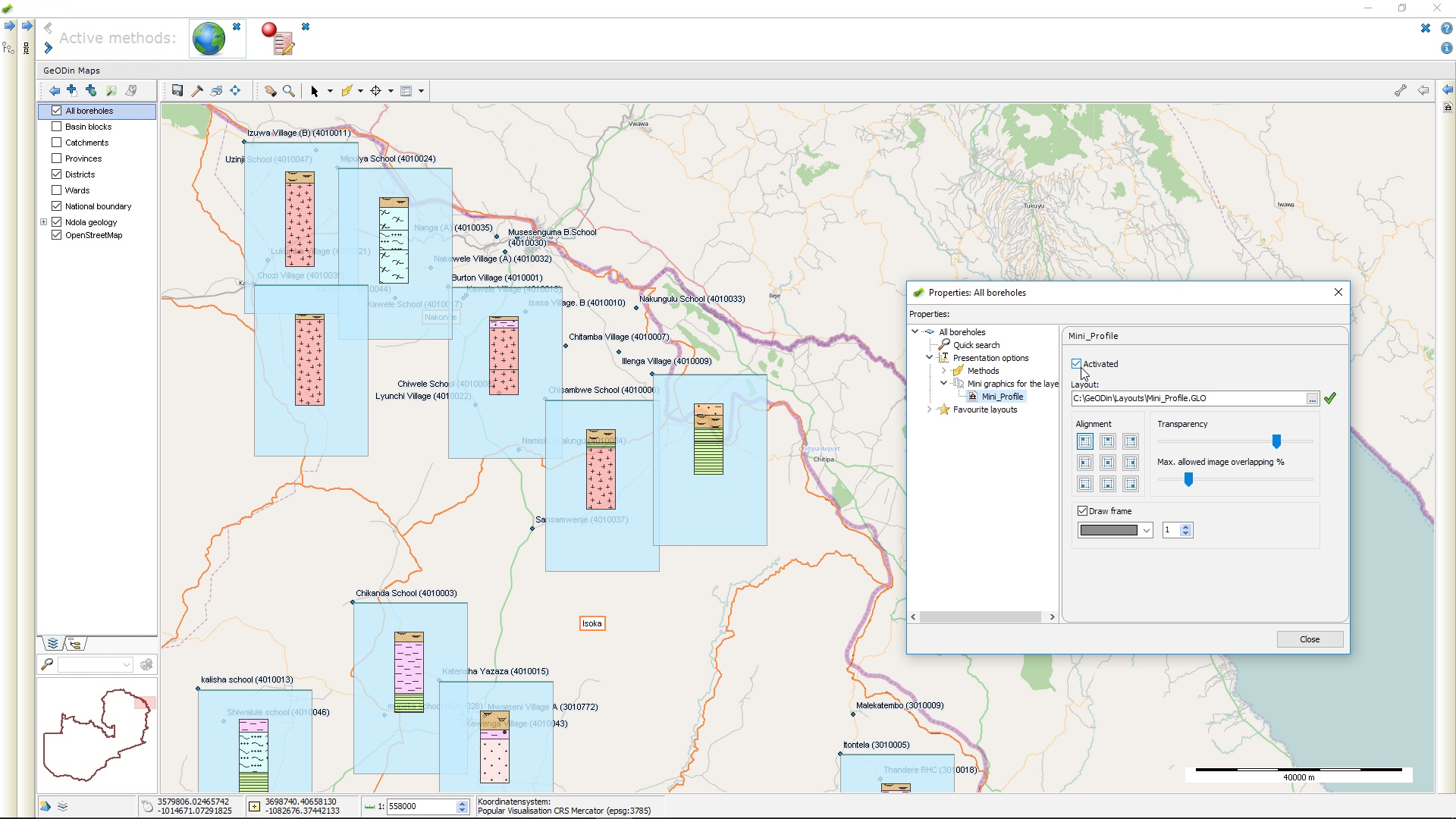Viewport: 1456px width, 819px height.
Task: Select the Save map icon
Action: 177,90
